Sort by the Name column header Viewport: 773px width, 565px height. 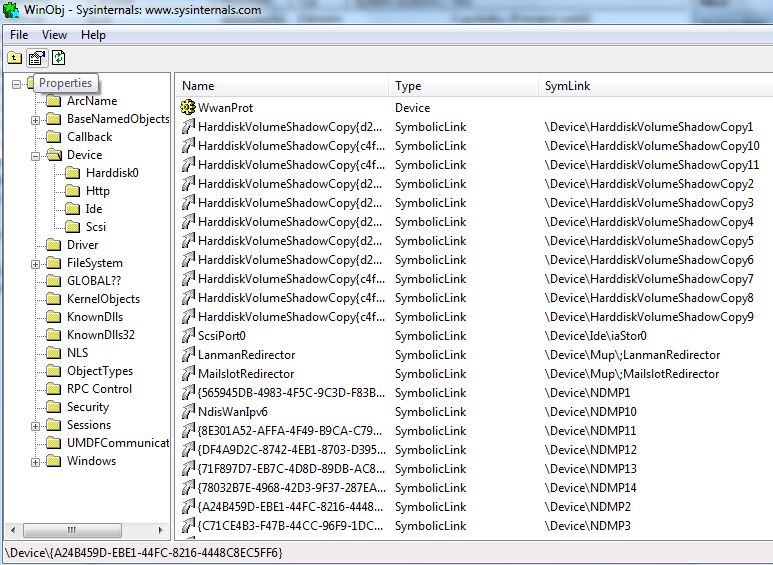(282, 86)
